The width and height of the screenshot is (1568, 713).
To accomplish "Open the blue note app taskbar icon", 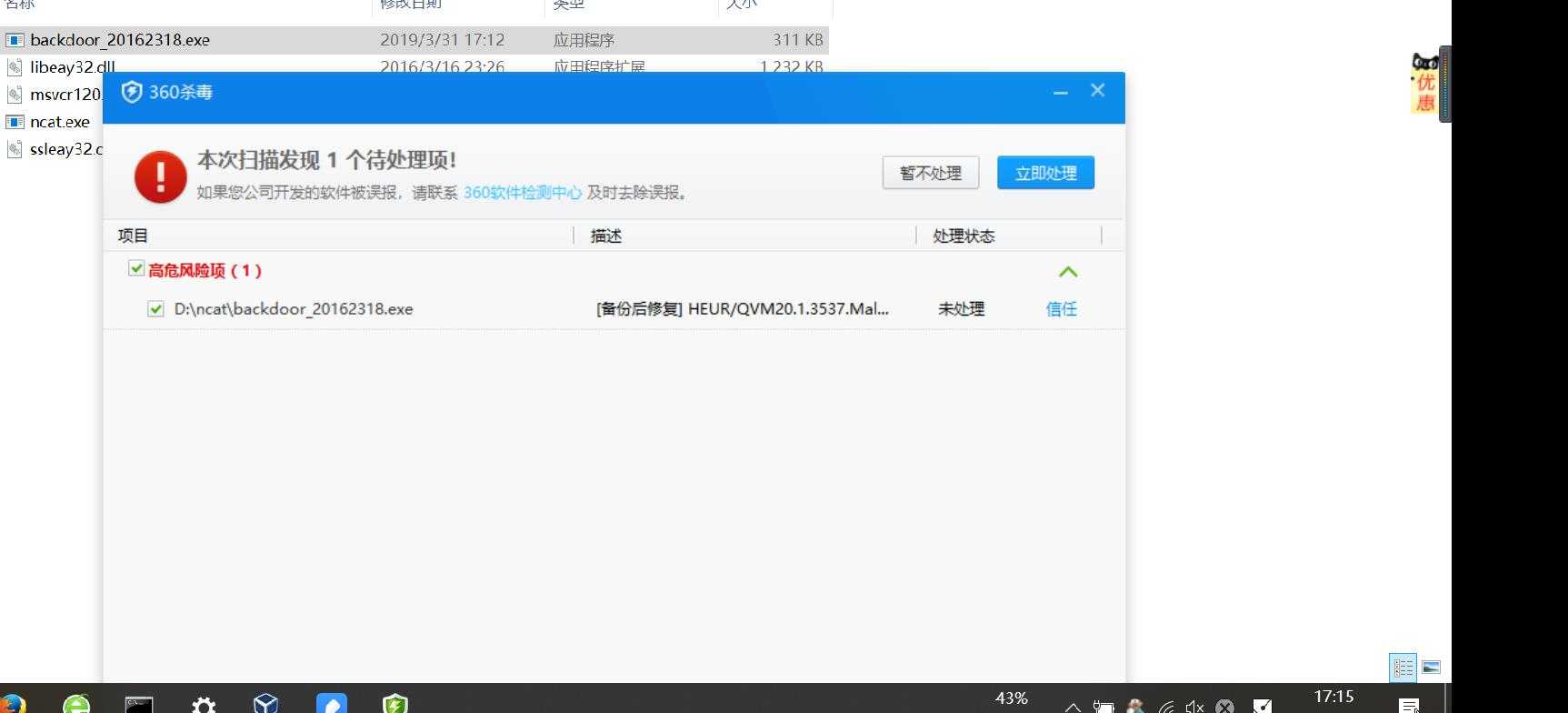I will click(332, 704).
